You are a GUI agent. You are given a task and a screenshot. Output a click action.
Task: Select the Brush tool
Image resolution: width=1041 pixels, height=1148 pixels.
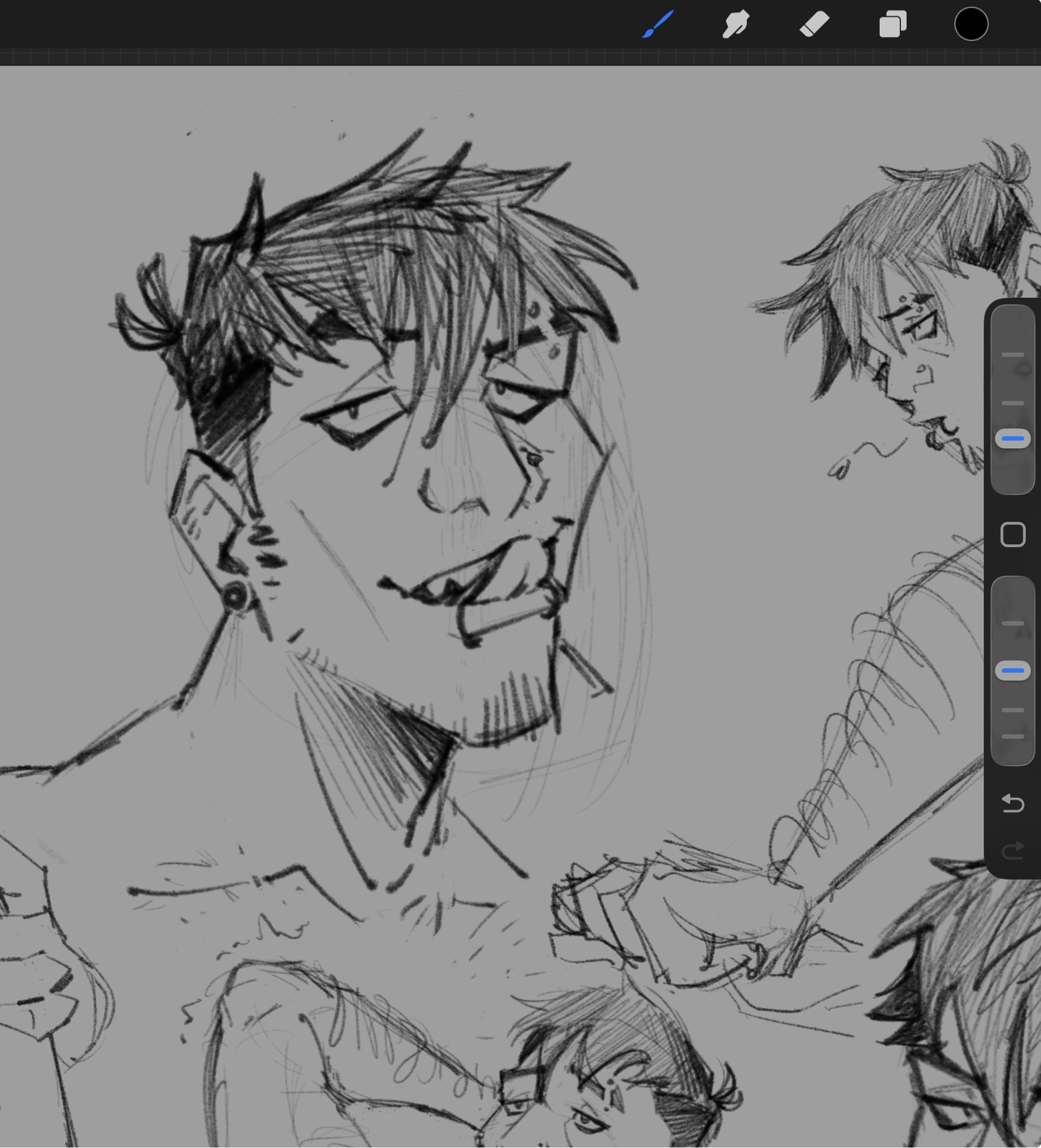click(x=658, y=25)
